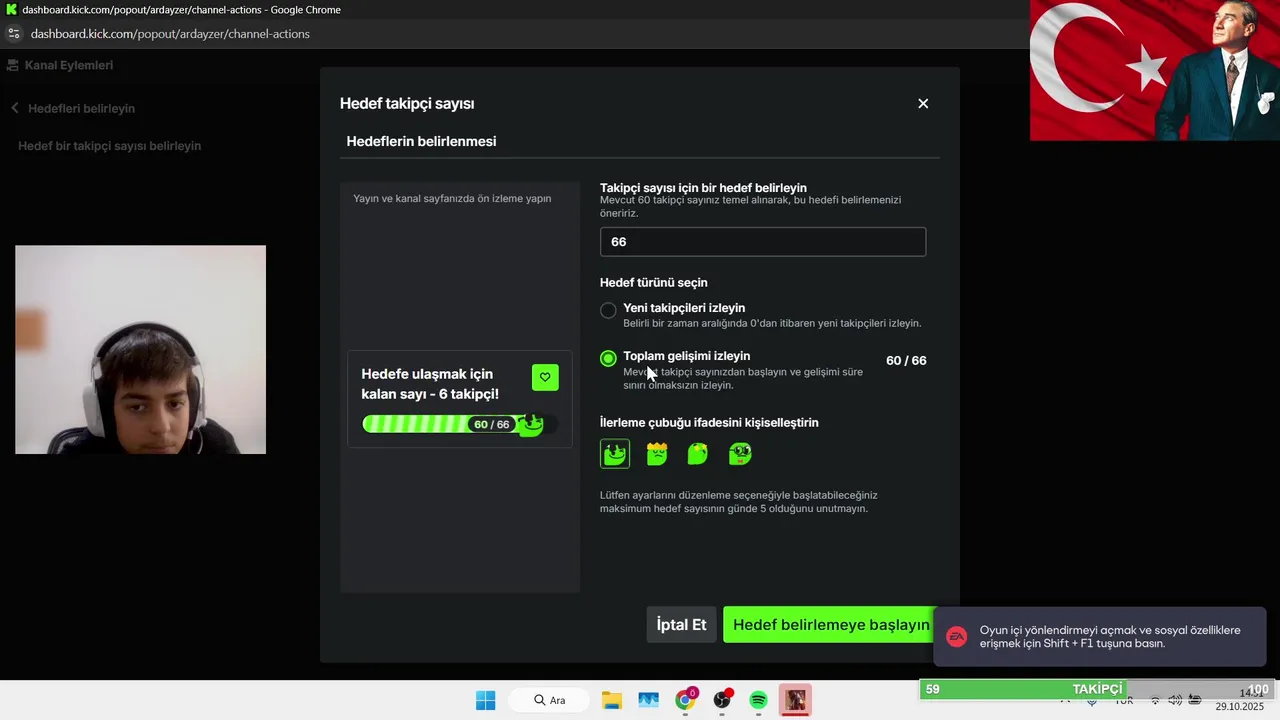The height and width of the screenshot is (720, 1280).
Task: Click the dashboard.kick.com address bar URL
Action: coord(170,33)
